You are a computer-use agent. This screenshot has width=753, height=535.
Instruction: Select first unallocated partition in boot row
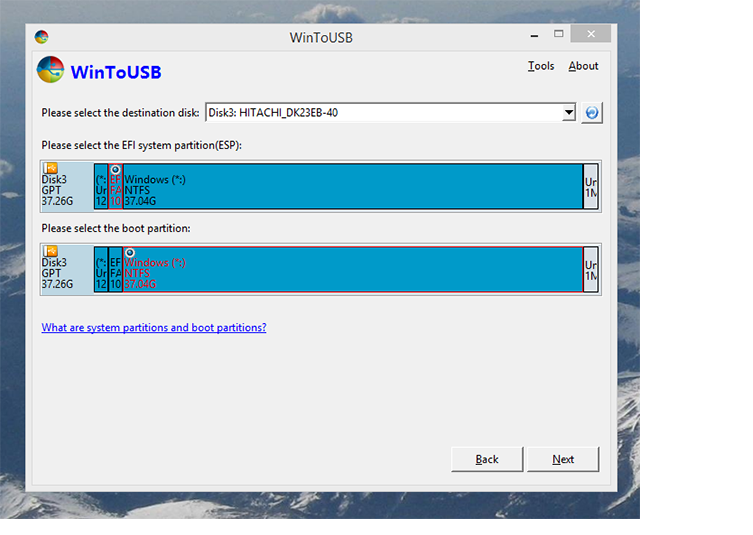[x=101, y=269]
